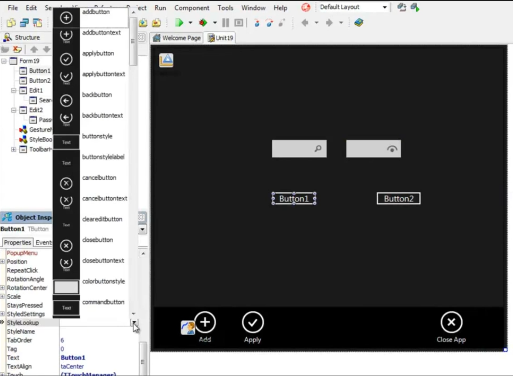Click the delete icon in Structure toolbar
The width and height of the screenshot is (513, 376).
17,50
